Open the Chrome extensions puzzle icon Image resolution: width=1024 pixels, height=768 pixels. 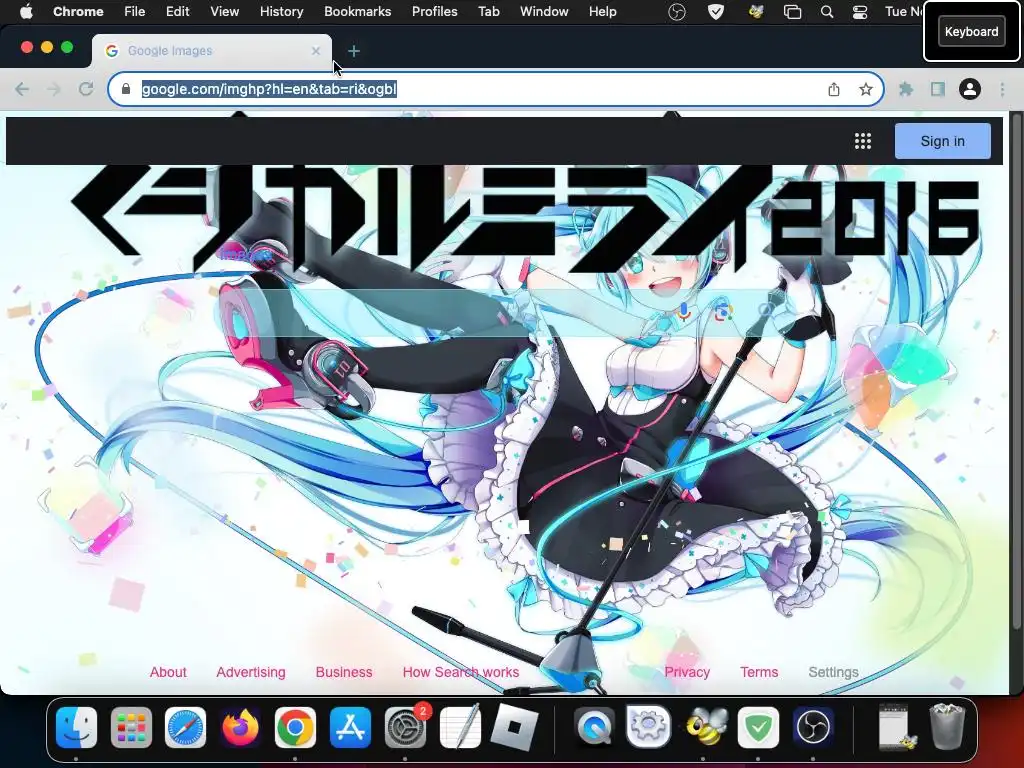pyautogui.click(x=906, y=89)
